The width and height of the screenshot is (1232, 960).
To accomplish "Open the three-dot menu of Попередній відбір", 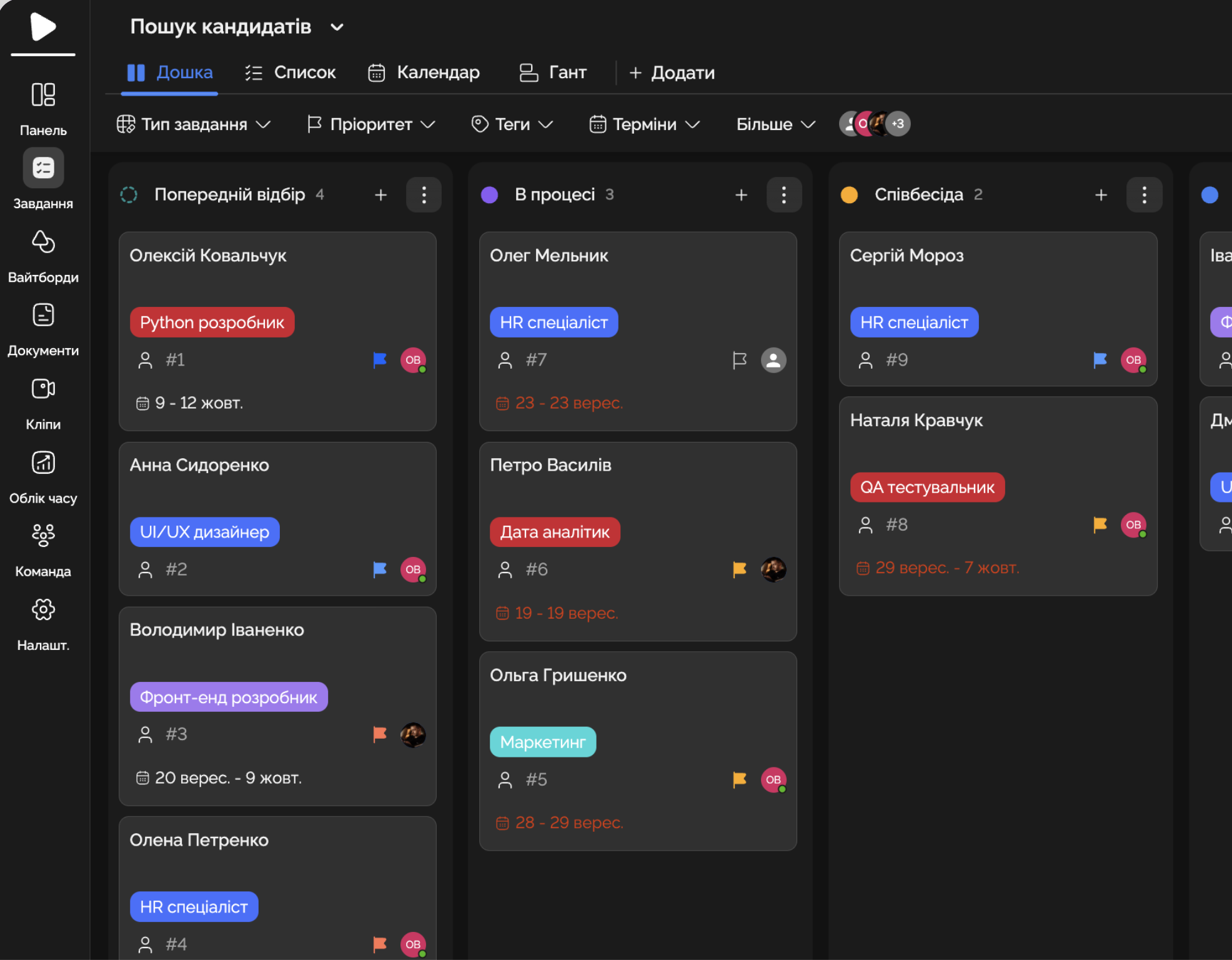I will pyautogui.click(x=424, y=194).
